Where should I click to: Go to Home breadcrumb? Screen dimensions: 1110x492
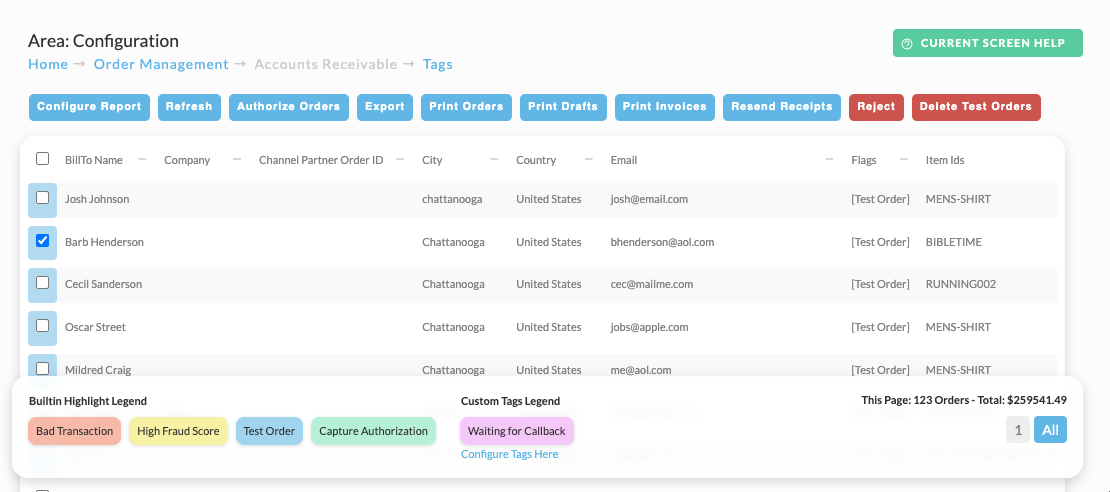pos(48,64)
